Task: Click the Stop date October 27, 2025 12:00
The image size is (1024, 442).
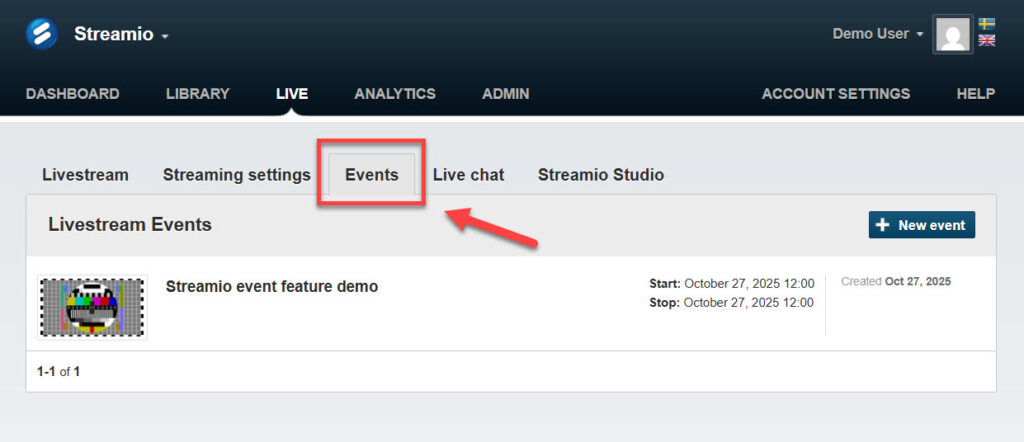Action: coord(731,303)
